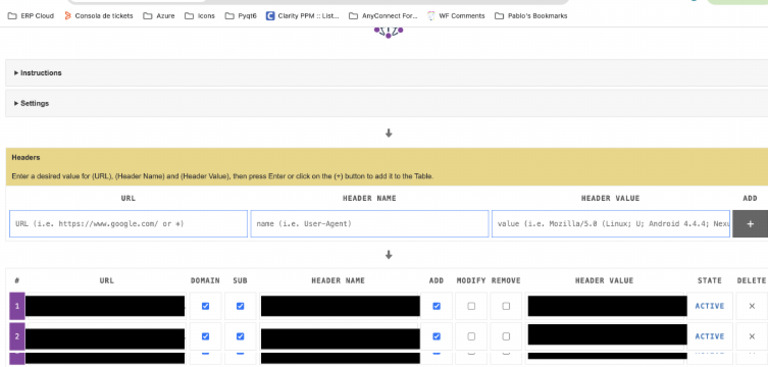The height and width of the screenshot is (367, 768).
Task: Focus the Header Name input field
Action: (x=370, y=224)
